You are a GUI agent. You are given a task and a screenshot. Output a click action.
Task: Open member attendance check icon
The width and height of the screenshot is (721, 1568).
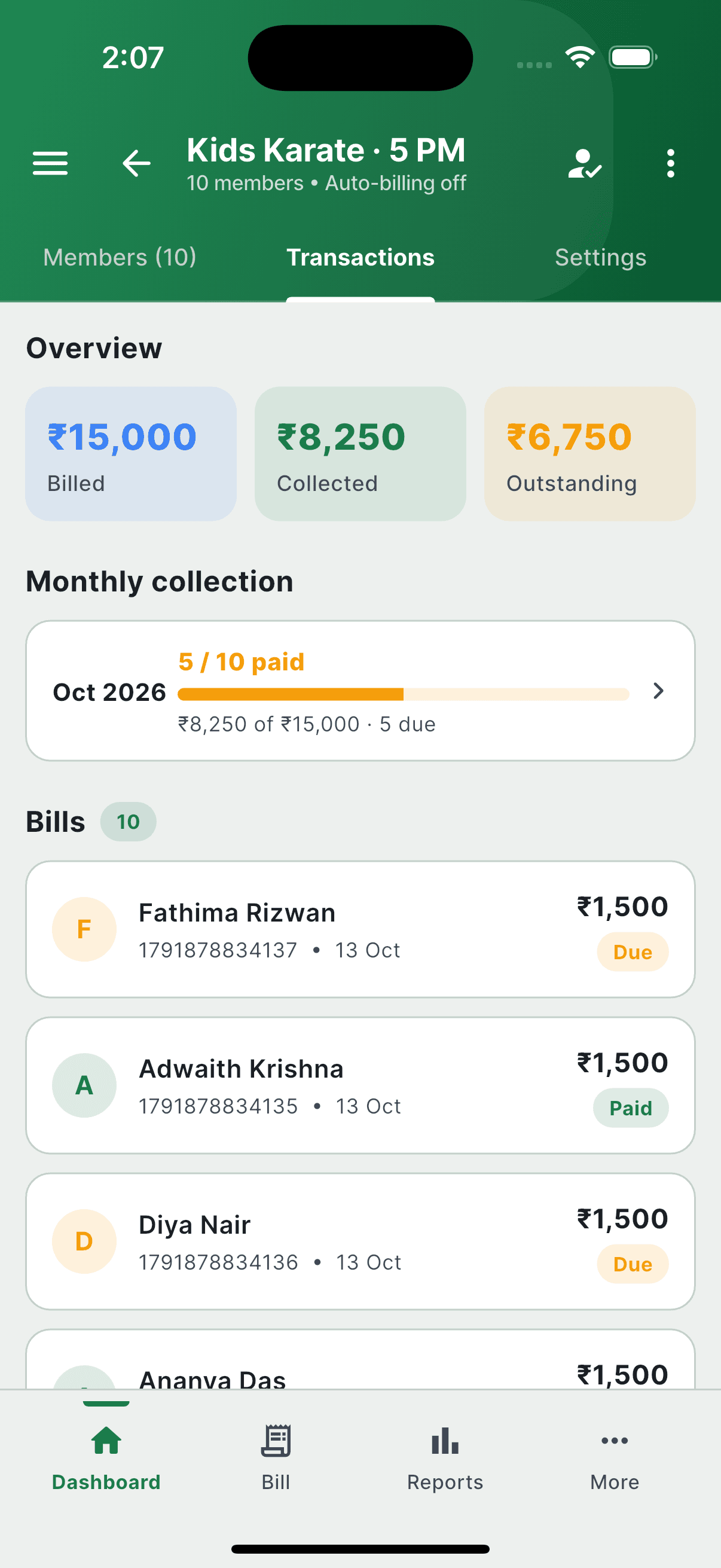tap(585, 163)
